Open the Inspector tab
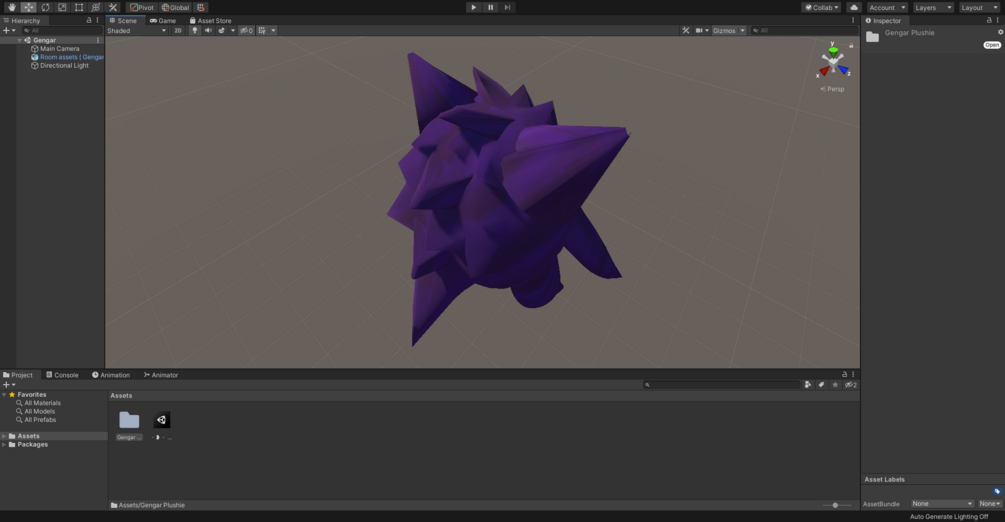Viewport: 1005px width, 522px height. click(x=883, y=21)
